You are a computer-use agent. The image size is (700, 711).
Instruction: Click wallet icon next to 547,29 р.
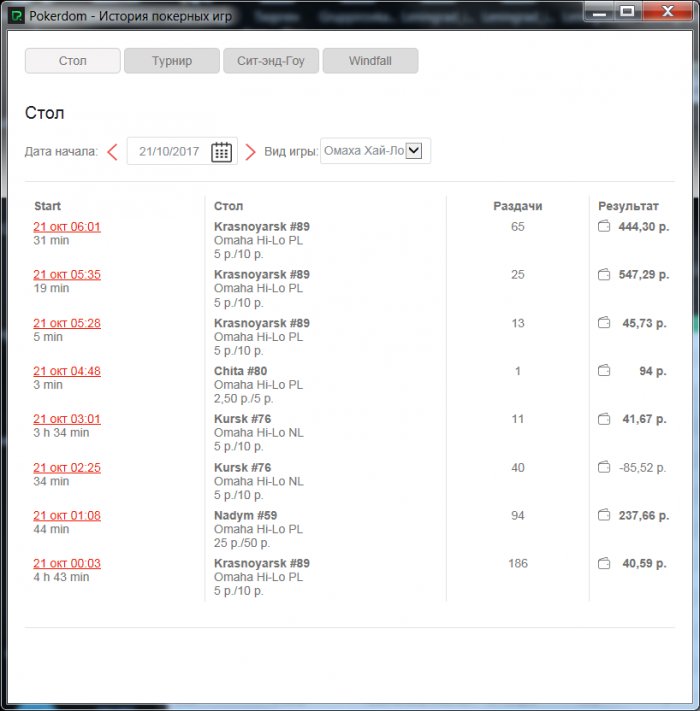[x=604, y=274]
